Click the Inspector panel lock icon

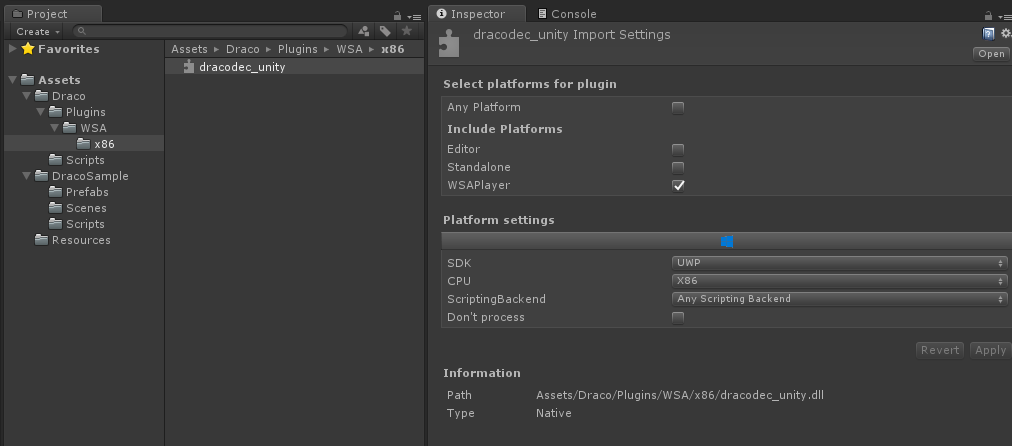coord(988,15)
